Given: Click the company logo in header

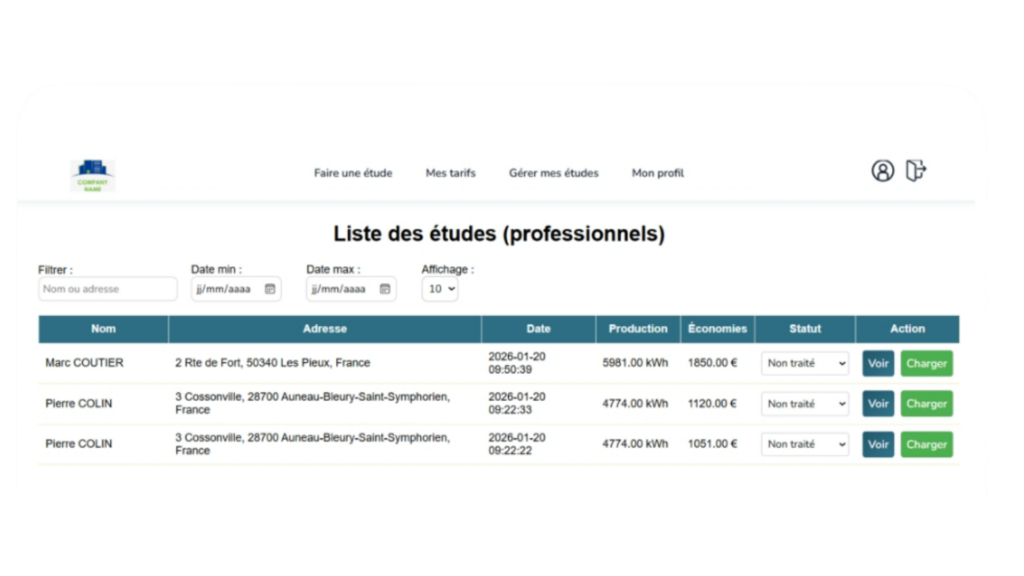Looking at the screenshot, I should click(x=93, y=176).
